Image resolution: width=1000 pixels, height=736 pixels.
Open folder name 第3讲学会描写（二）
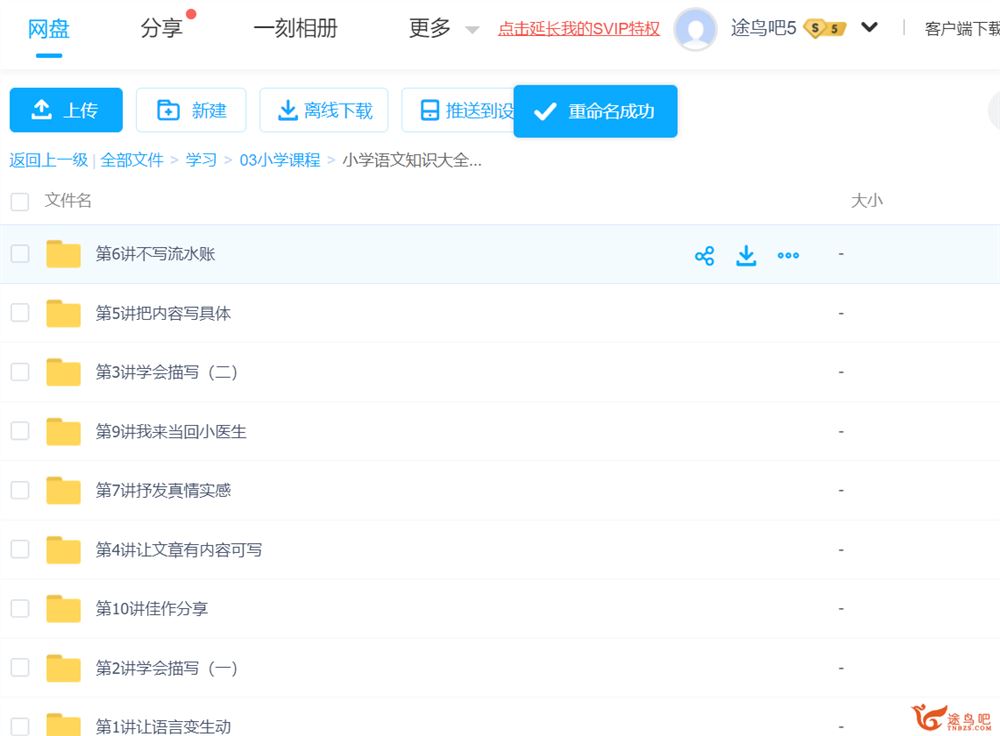pos(166,372)
